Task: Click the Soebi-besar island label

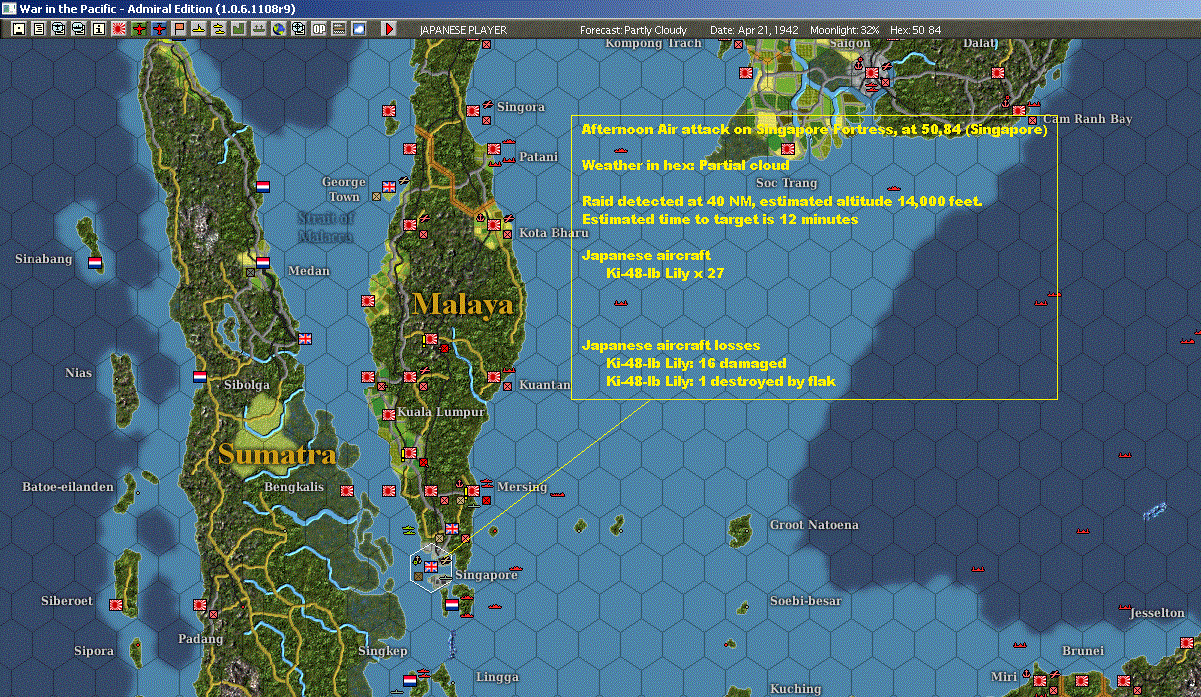Action: pyautogui.click(x=806, y=601)
